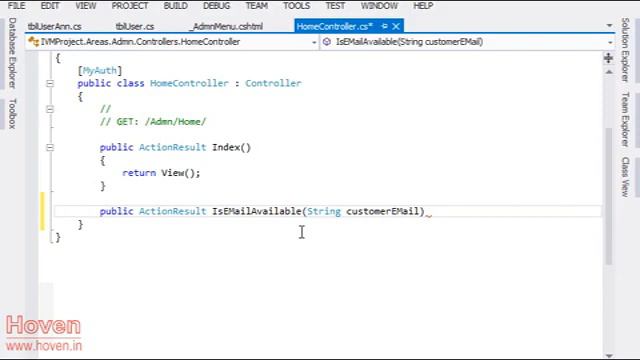Open the VIEW menu

[x=86, y=6]
